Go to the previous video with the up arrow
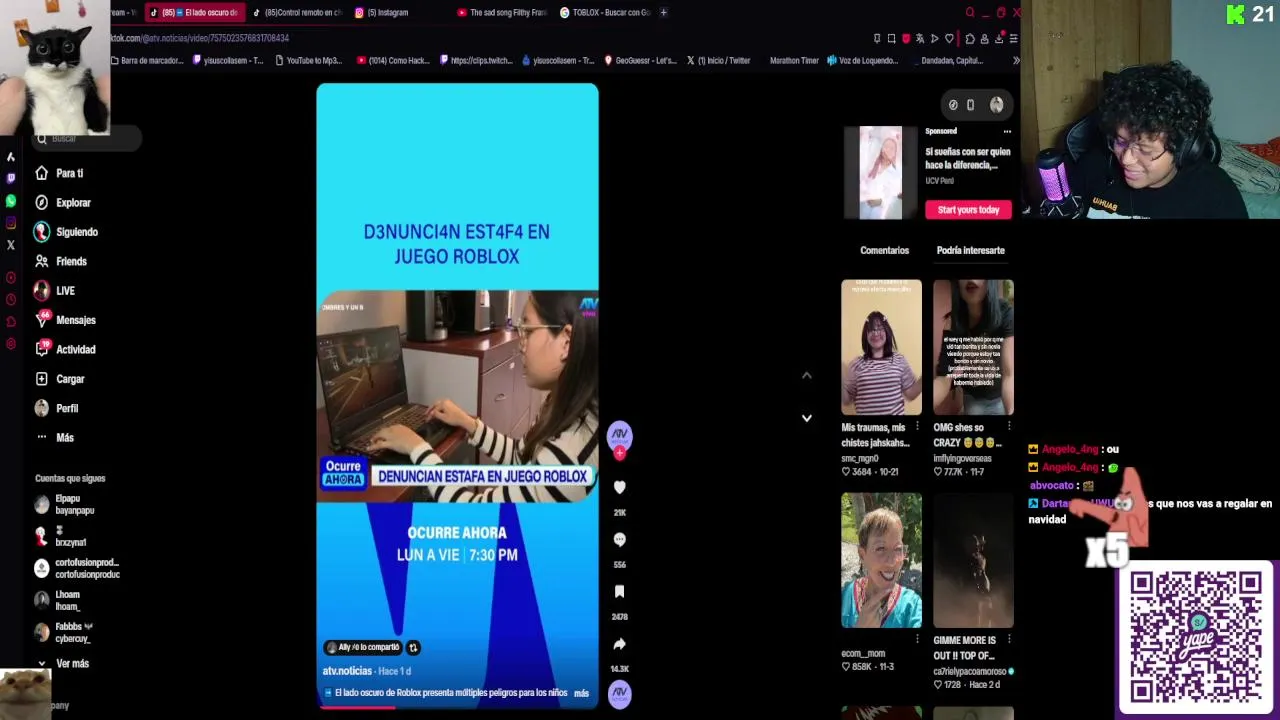The height and width of the screenshot is (720, 1280). [807, 375]
